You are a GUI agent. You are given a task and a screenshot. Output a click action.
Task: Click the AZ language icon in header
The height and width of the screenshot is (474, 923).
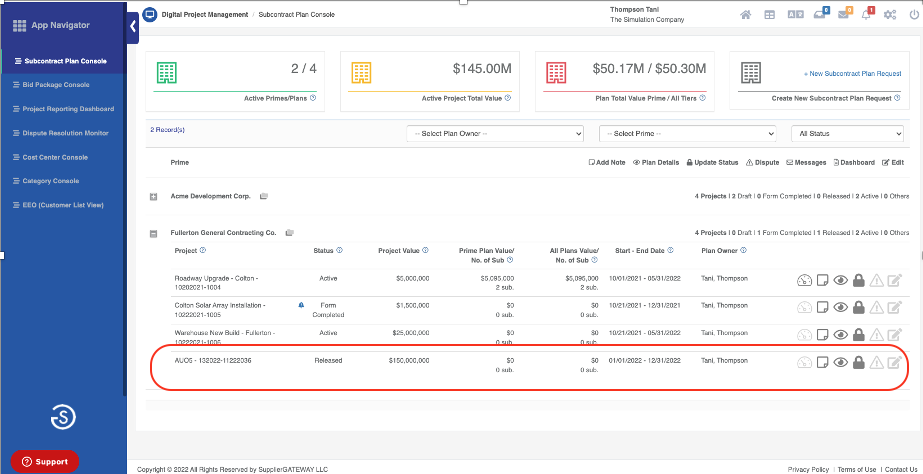(x=795, y=15)
